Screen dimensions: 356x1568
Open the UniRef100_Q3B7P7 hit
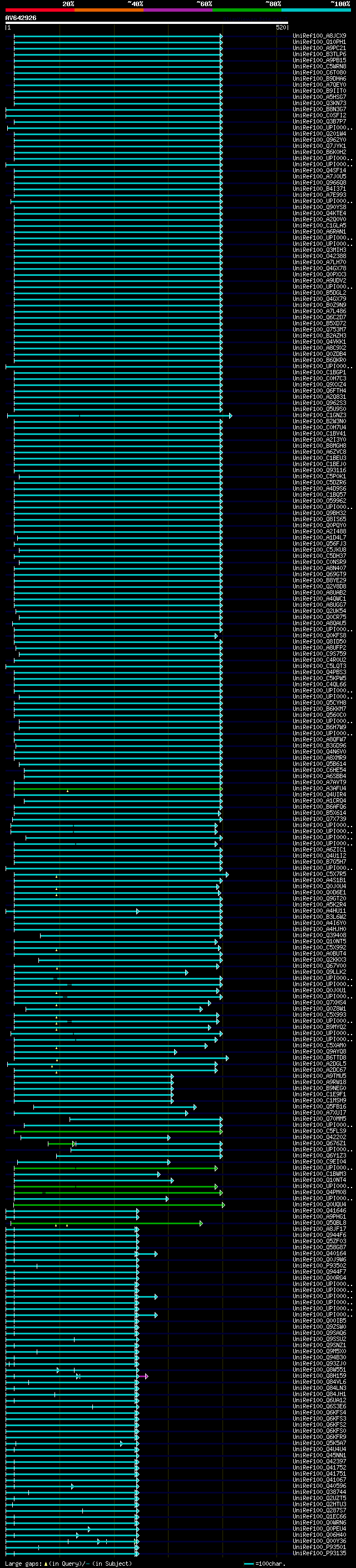319,122
